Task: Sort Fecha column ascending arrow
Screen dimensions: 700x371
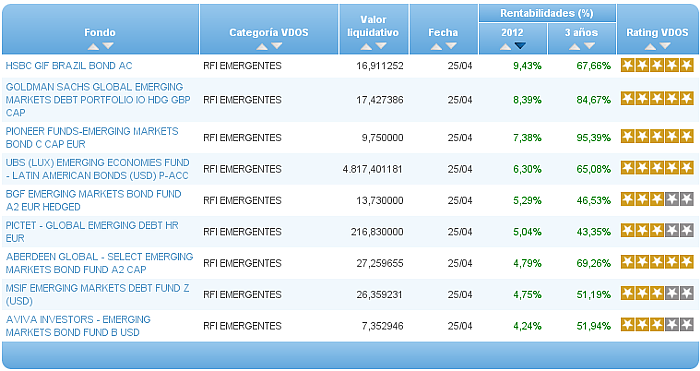Action: tap(437, 46)
